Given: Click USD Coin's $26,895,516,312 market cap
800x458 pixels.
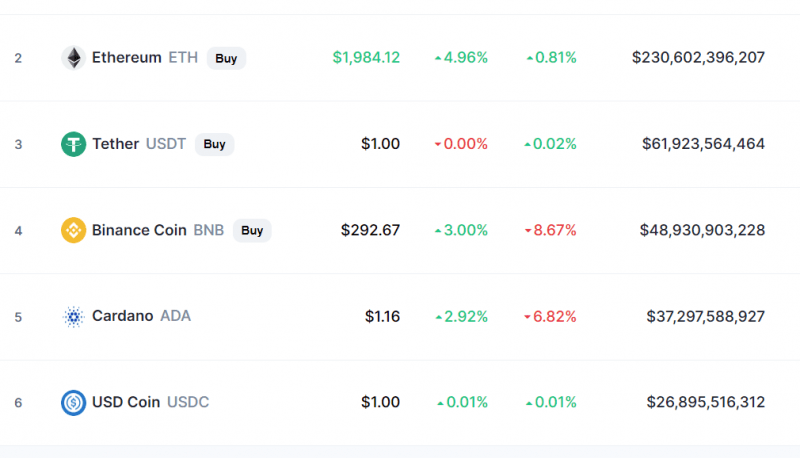Looking at the screenshot, I should 705,403.
